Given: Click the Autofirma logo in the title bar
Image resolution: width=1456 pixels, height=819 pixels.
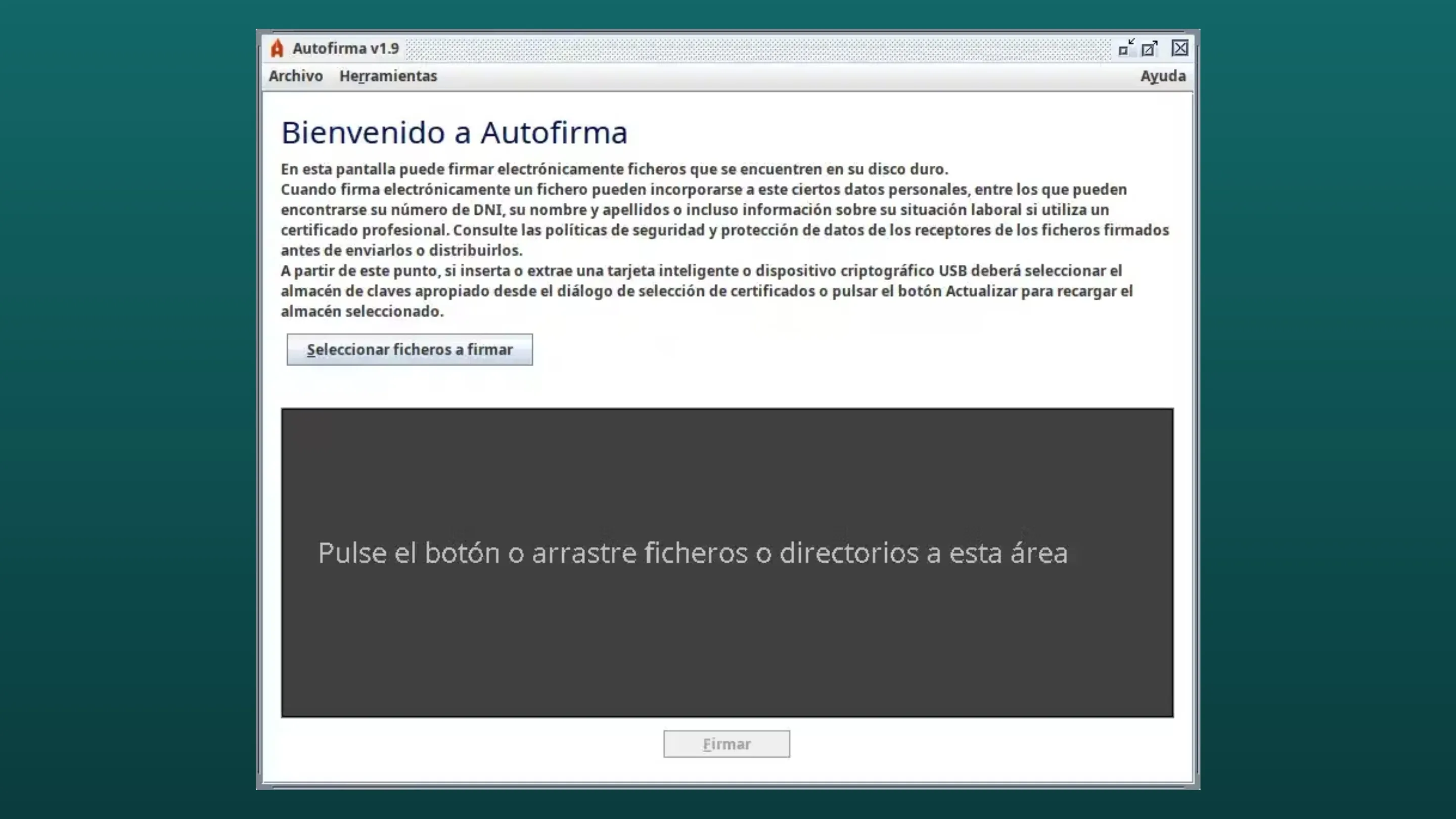Looking at the screenshot, I should (x=277, y=48).
